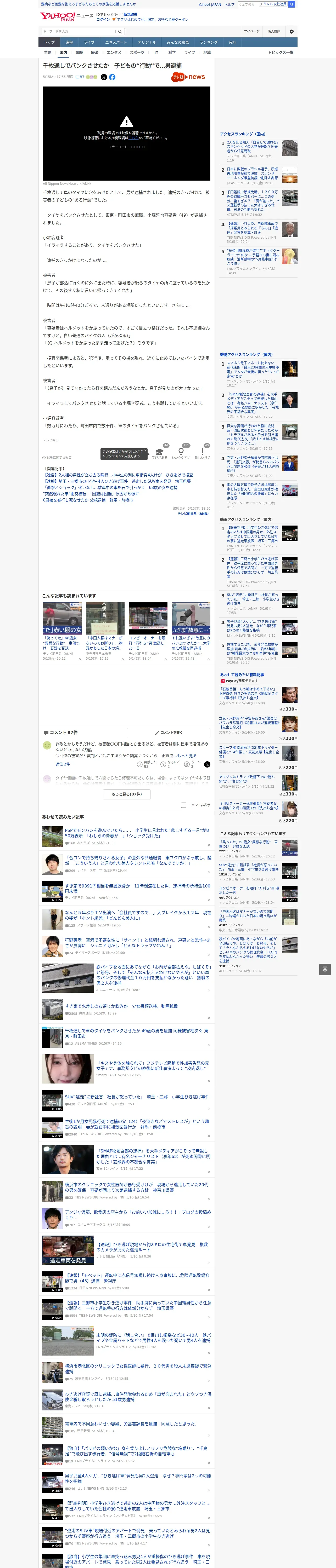
Task: Share article on Facebook icon
Action: point(112,77)
